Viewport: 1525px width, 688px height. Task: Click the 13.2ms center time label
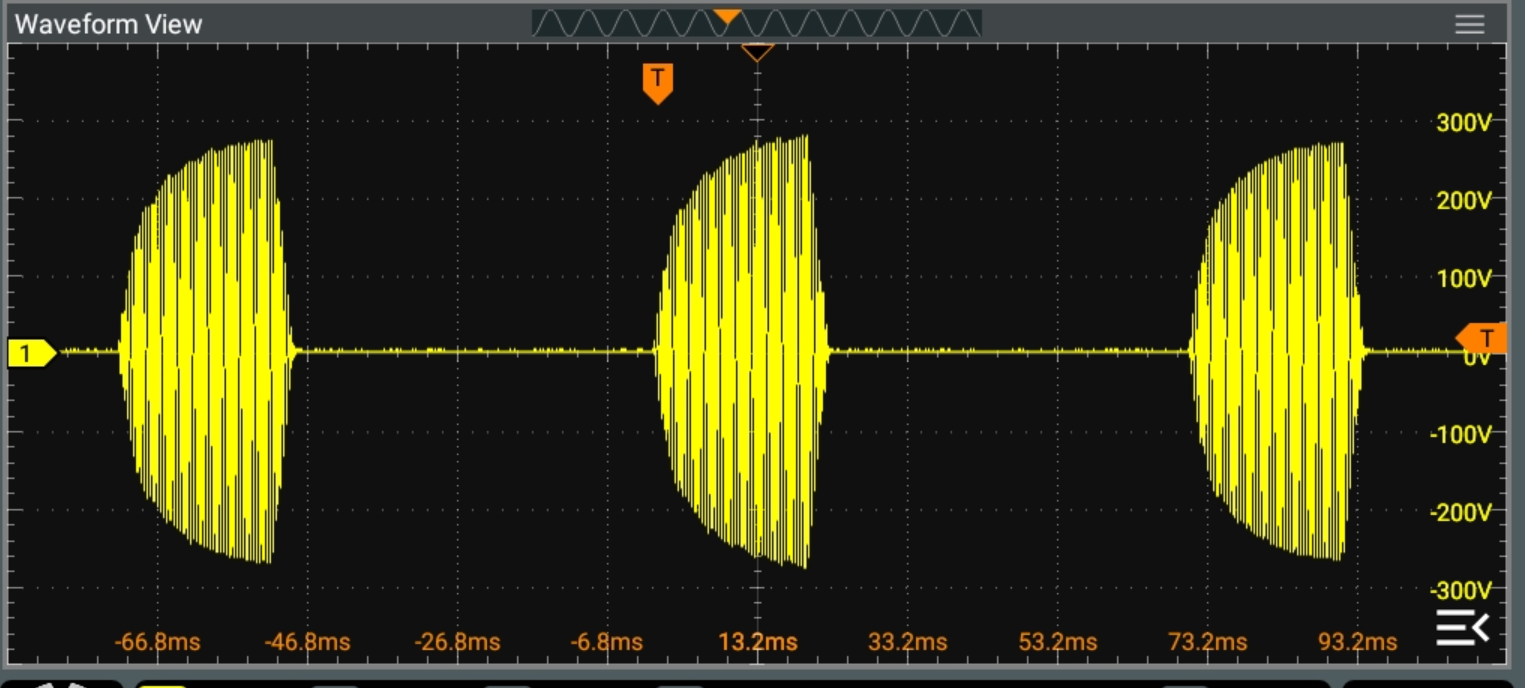tap(758, 642)
